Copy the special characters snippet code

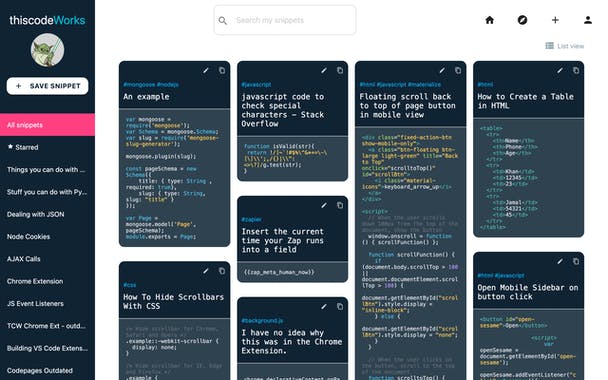[x=340, y=71]
